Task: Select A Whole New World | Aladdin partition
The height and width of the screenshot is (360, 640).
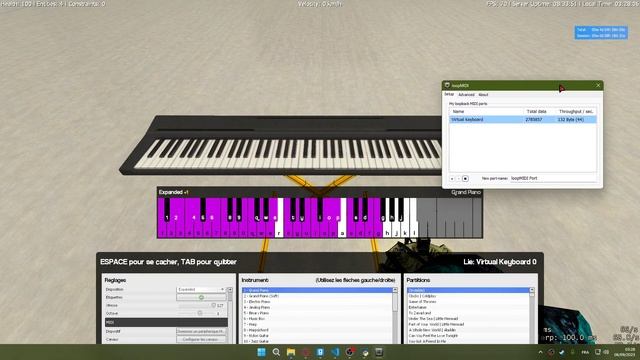Action: tap(469, 330)
